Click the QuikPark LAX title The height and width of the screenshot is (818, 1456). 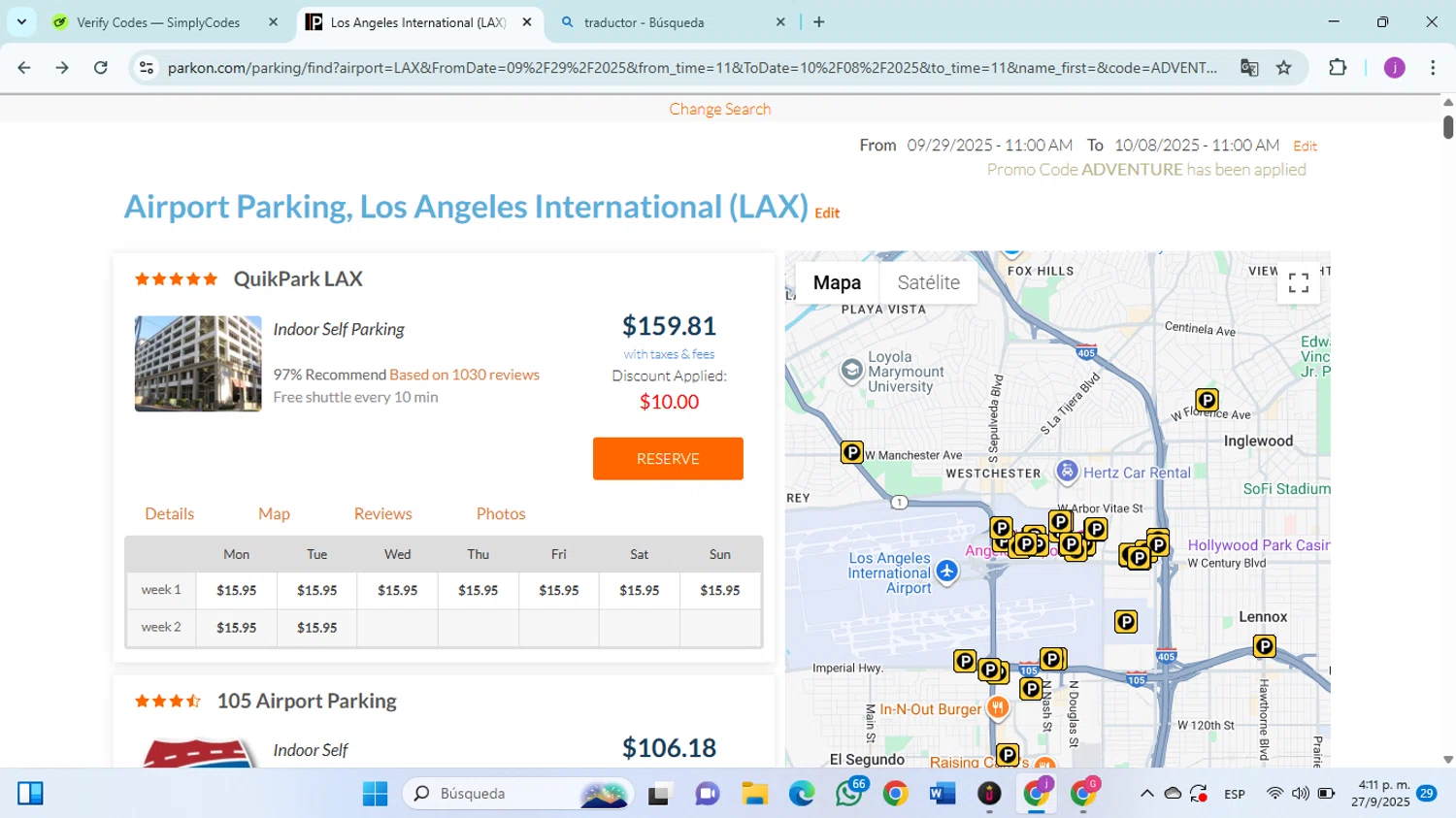(298, 279)
